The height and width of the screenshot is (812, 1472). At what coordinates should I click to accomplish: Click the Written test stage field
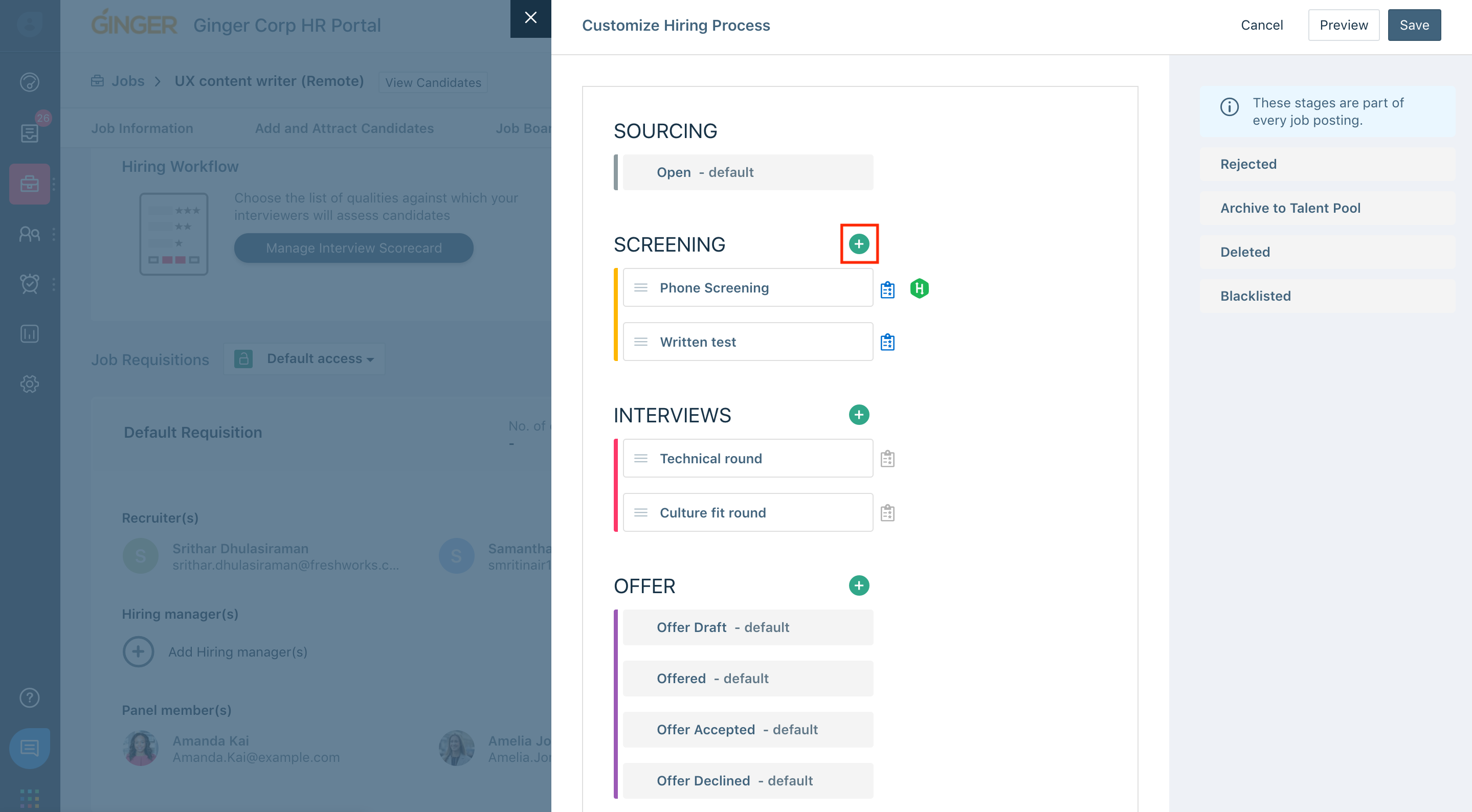click(x=748, y=342)
